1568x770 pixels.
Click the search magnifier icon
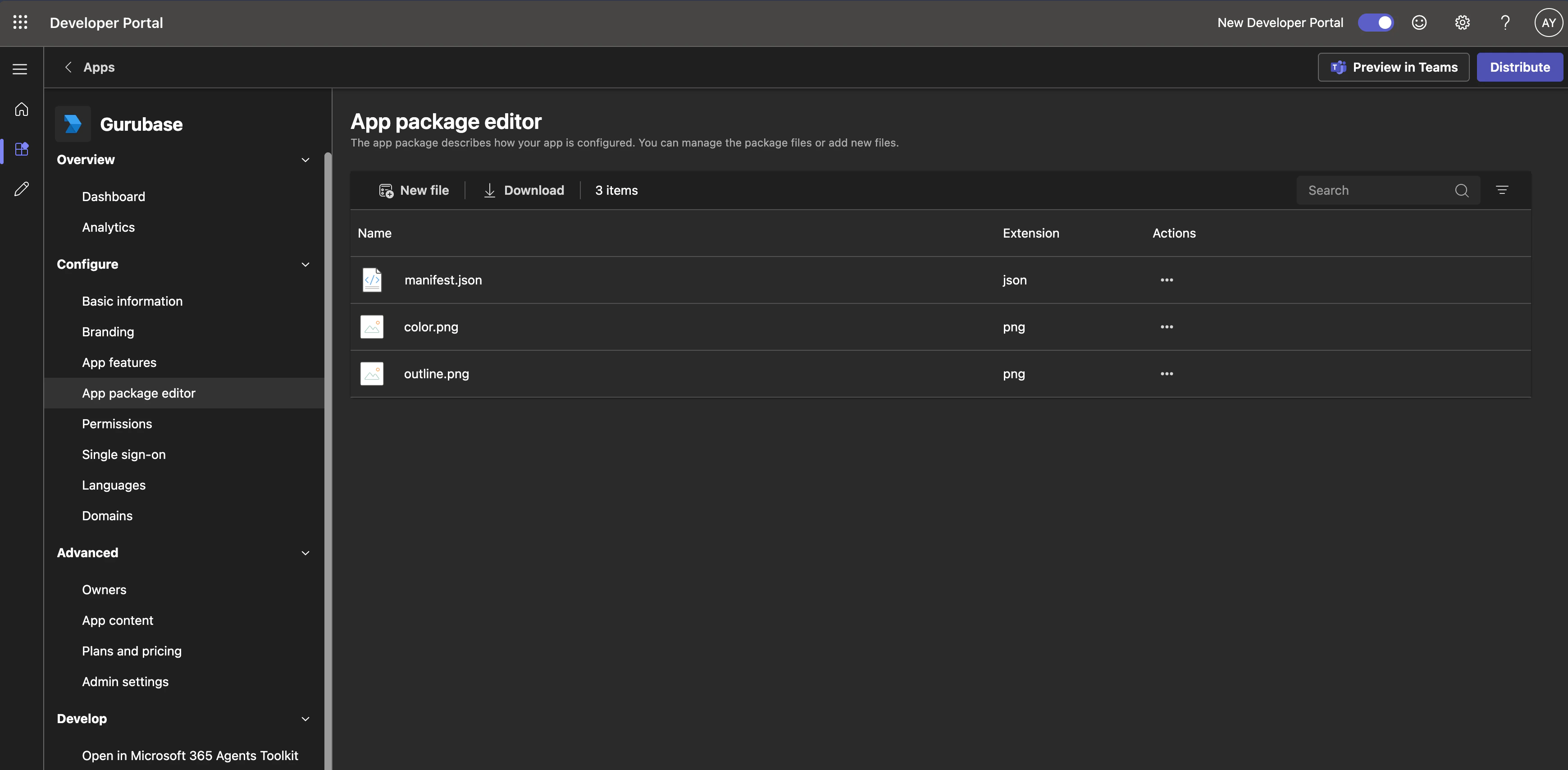[1462, 191]
